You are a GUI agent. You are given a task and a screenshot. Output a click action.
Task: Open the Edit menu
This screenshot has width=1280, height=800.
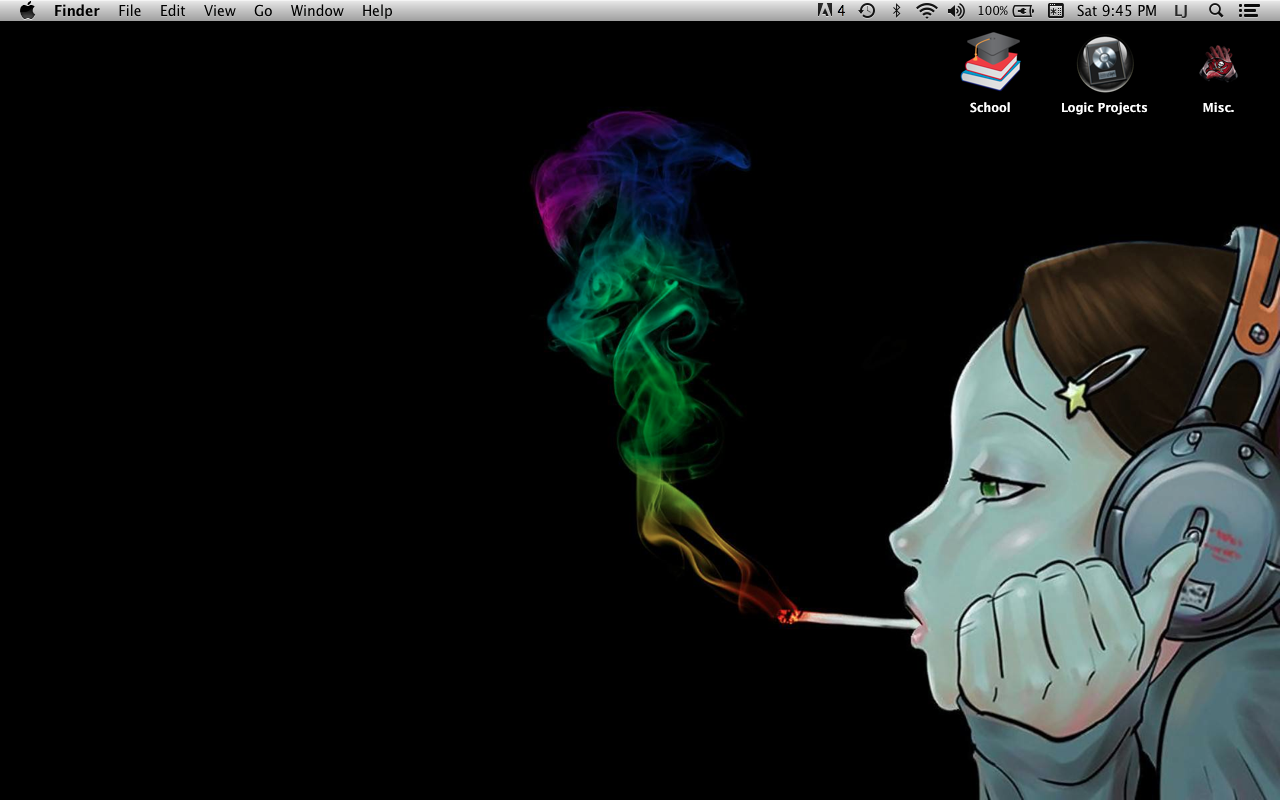pos(173,11)
